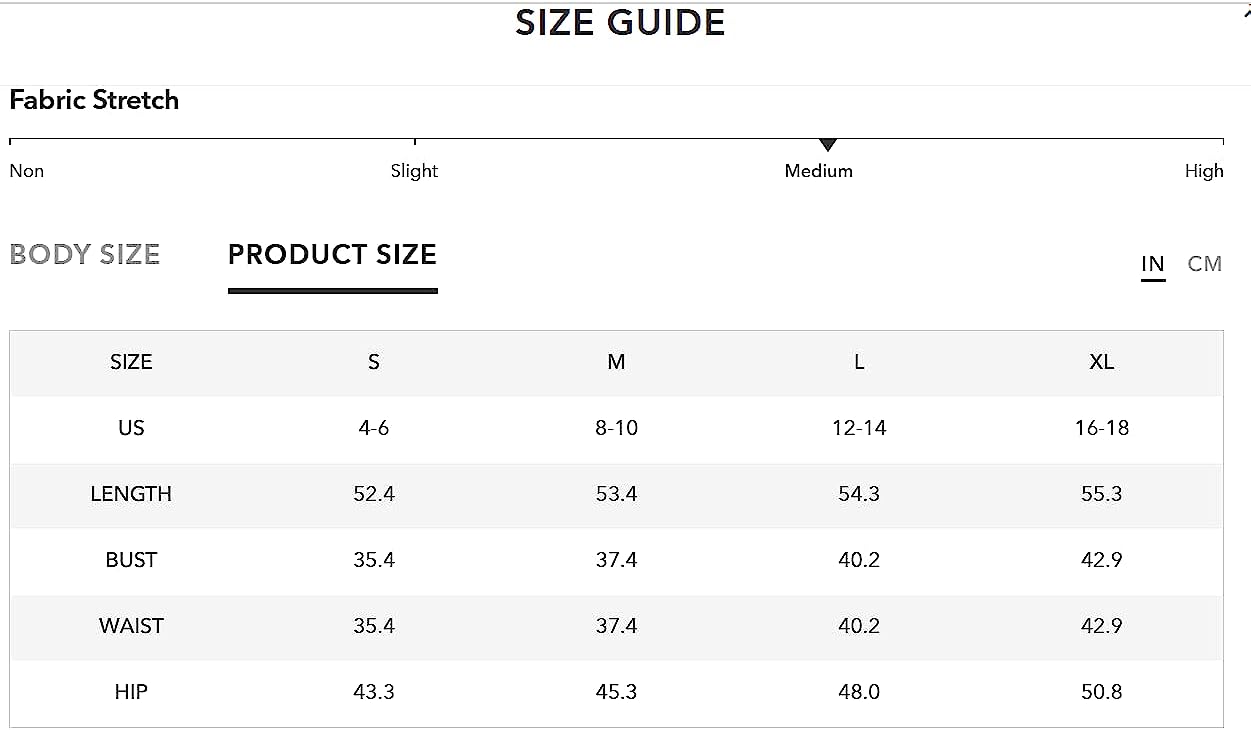Switch to the BODY SIZE tab

click(x=84, y=255)
